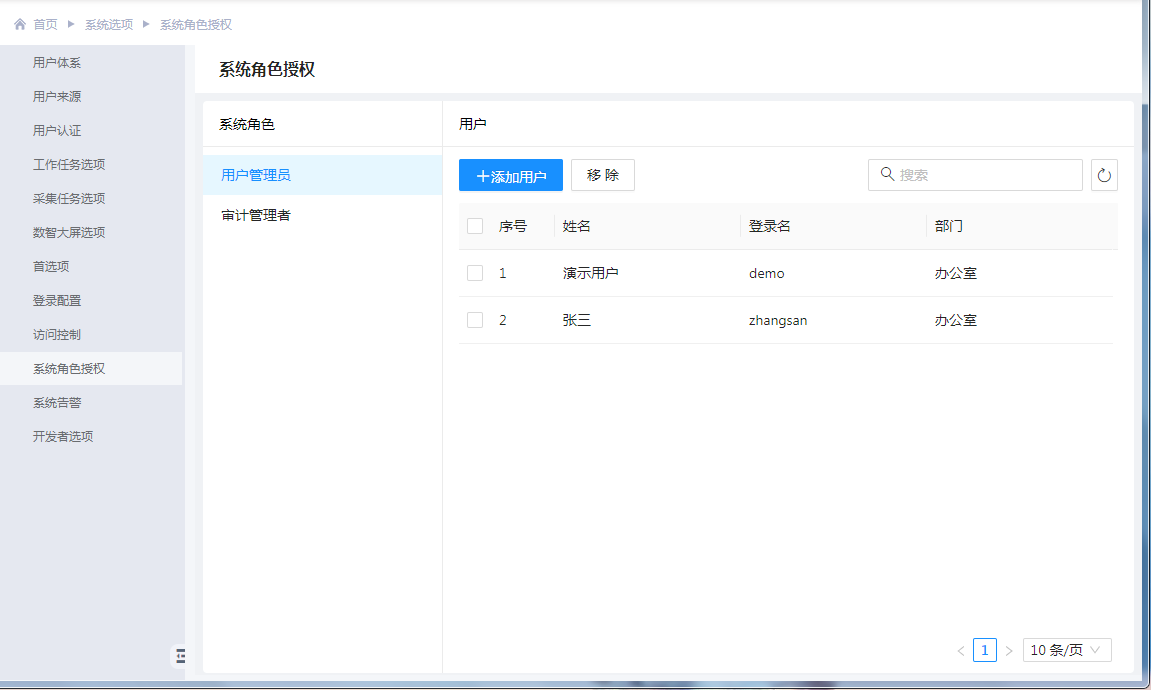Click the magnifier icon in search field
The image size is (1151, 690).
click(887, 174)
